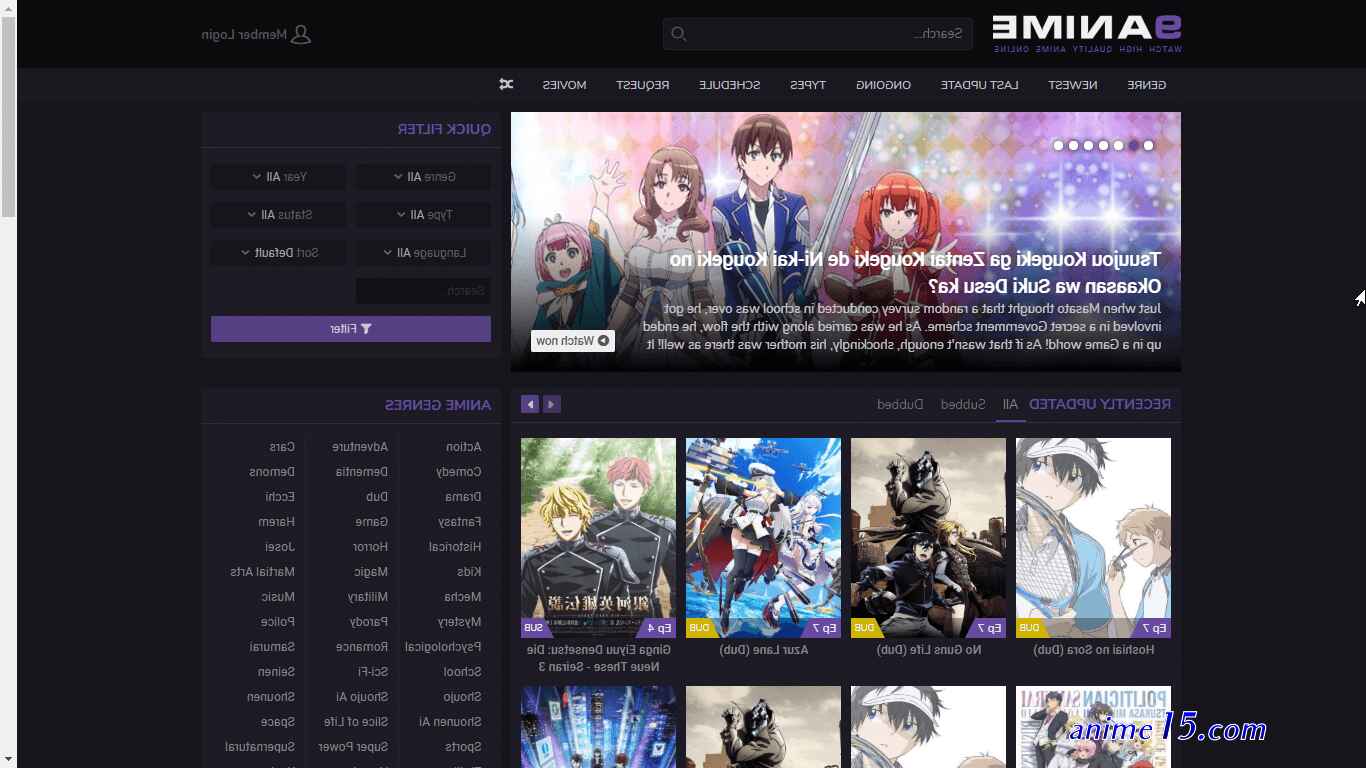Select the Historical genre

pos(456,547)
